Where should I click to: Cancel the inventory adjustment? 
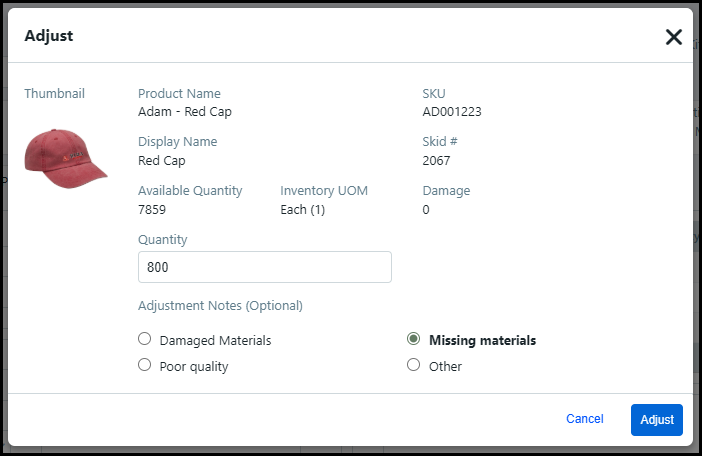coord(584,419)
